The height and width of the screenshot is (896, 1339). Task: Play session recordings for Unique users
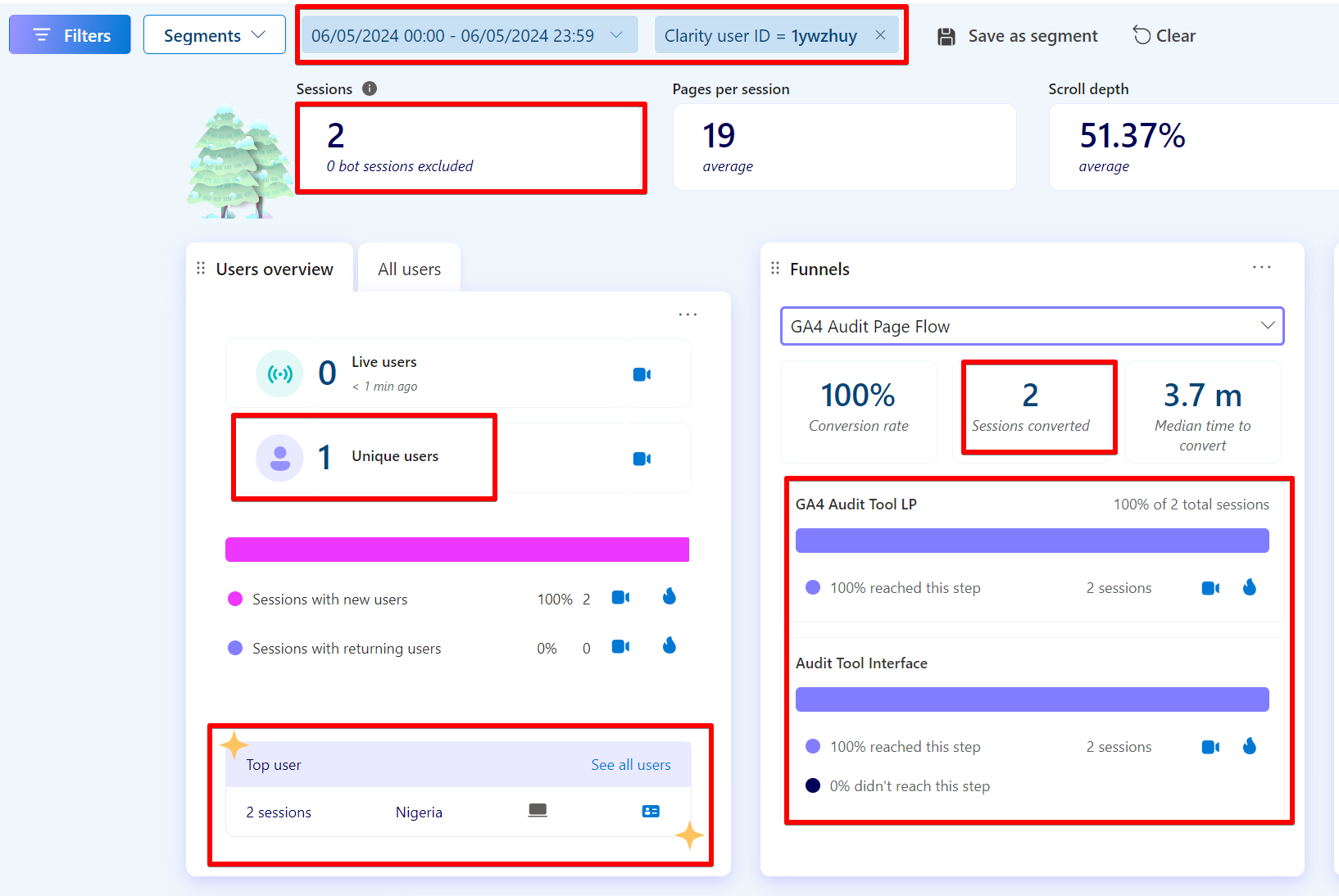[641, 458]
